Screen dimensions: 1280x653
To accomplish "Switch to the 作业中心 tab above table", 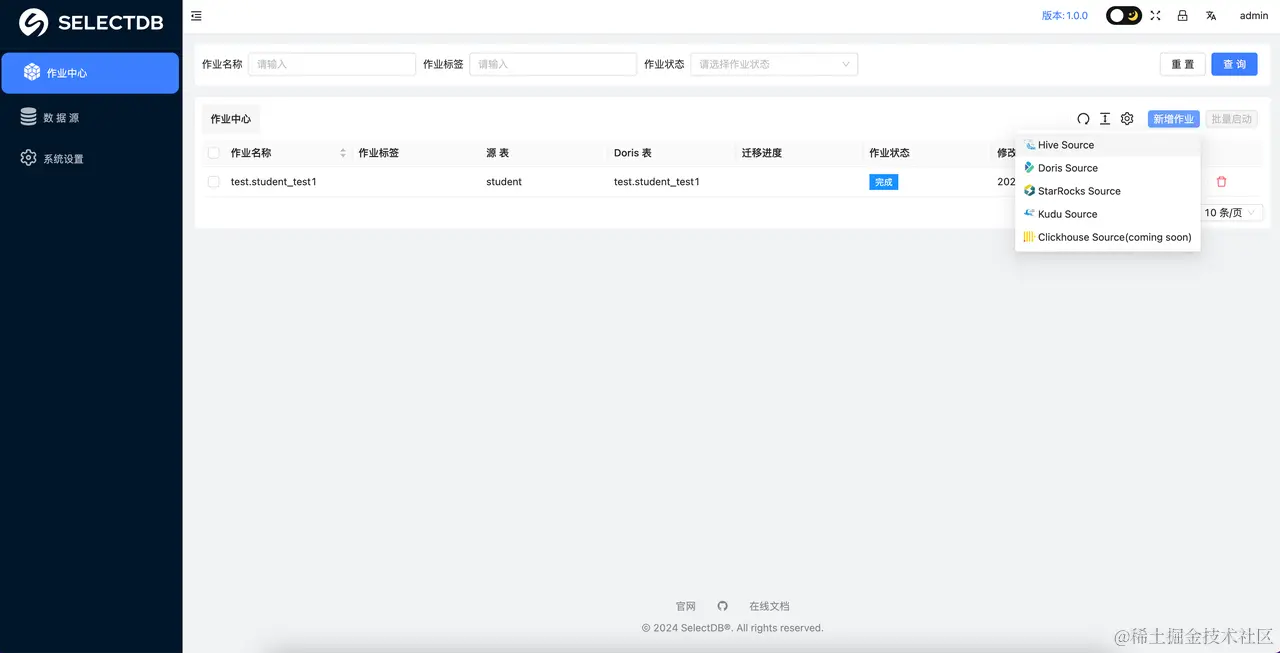I will (x=231, y=119).
